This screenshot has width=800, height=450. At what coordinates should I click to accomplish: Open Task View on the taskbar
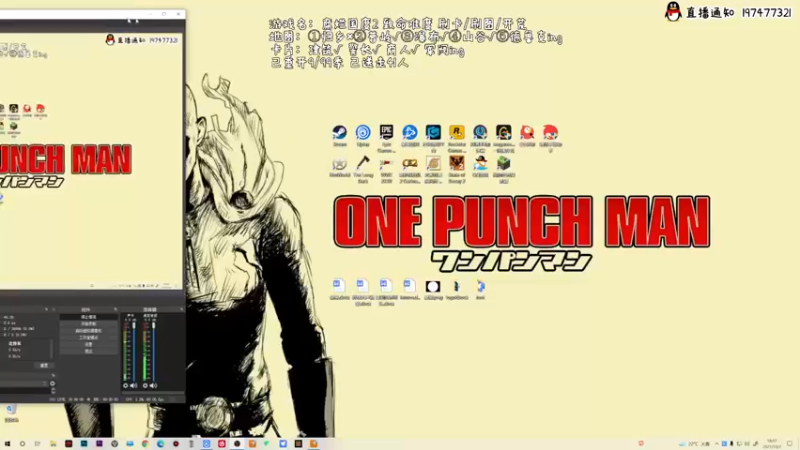tap(37, 444)
